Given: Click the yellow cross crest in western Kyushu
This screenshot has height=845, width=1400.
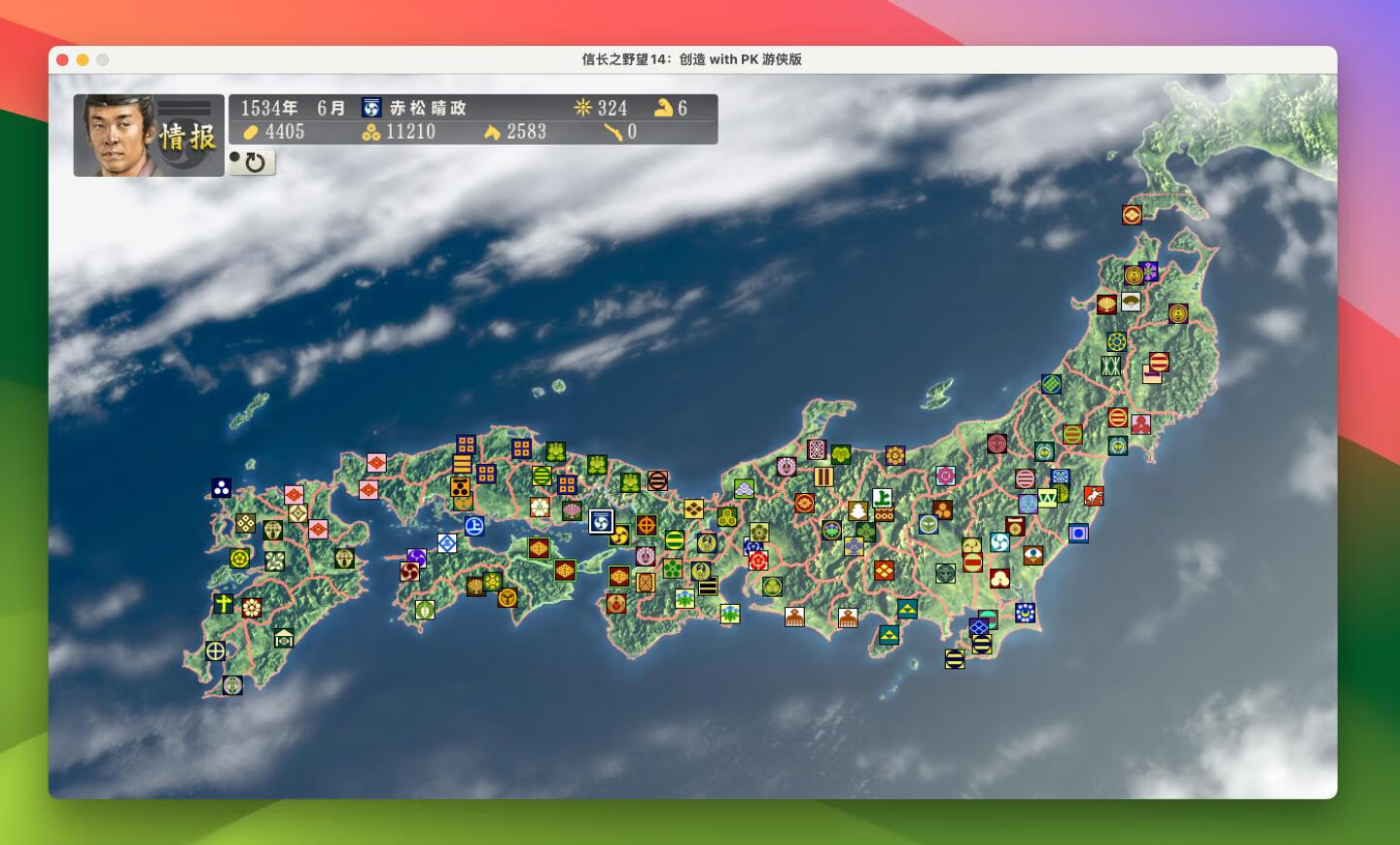Looking at the screenshot, I should pos(223,605).
